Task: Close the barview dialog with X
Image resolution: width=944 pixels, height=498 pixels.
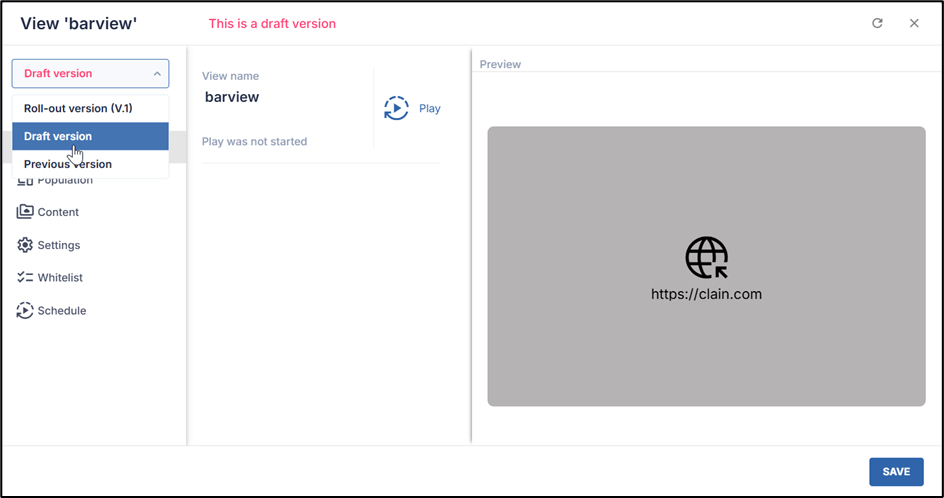Action: (x=914, y=23)
